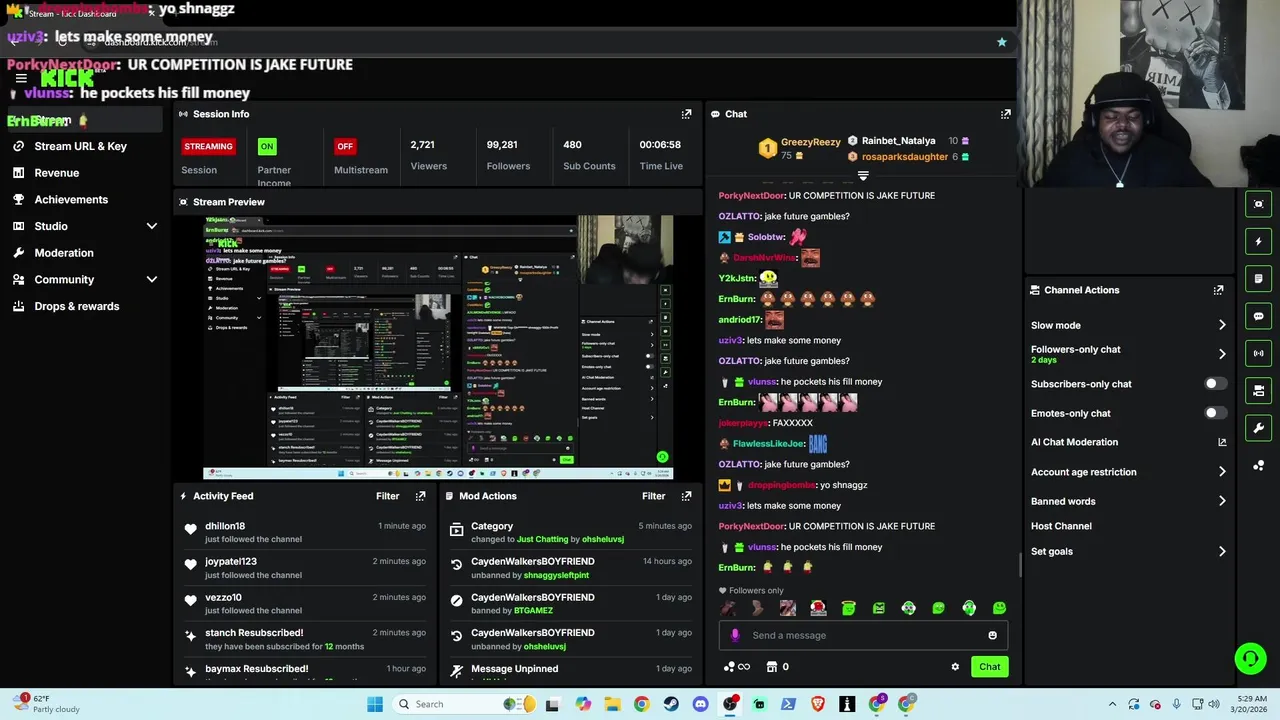This screenshot has width=1280, height=720.
Task: Click the red STREAMING session badge
Action: pos(208,146)
